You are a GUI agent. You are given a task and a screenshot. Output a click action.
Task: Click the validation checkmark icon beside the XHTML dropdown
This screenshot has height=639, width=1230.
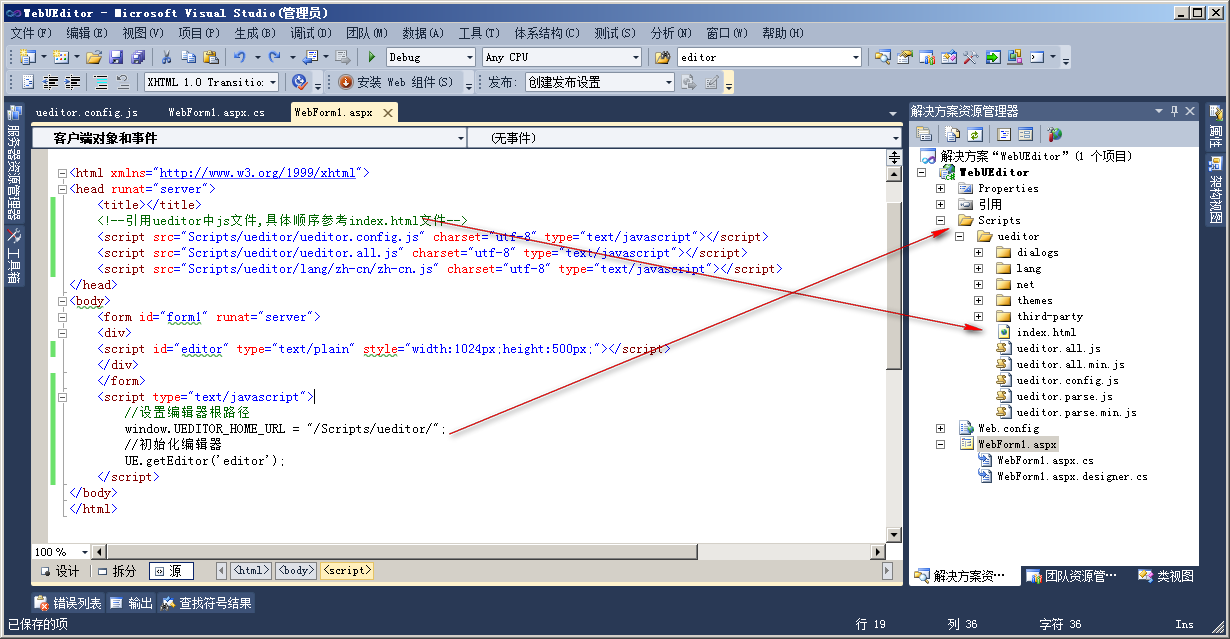point(298,82)
